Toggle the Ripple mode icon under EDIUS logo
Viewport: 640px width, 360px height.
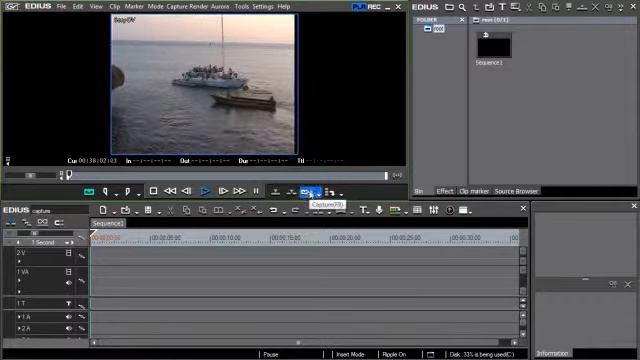tap(27, 222)
